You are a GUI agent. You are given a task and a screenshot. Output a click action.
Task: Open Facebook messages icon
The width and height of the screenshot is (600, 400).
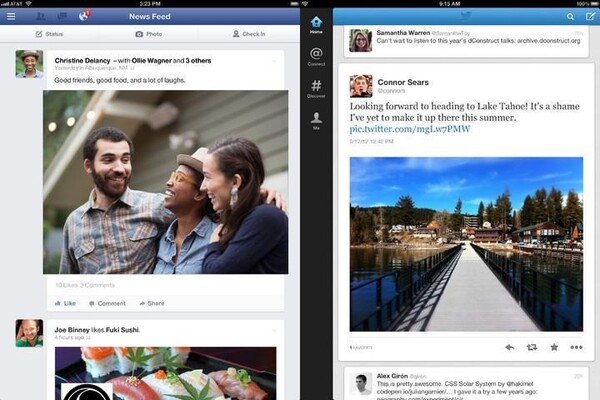(62, 16)
